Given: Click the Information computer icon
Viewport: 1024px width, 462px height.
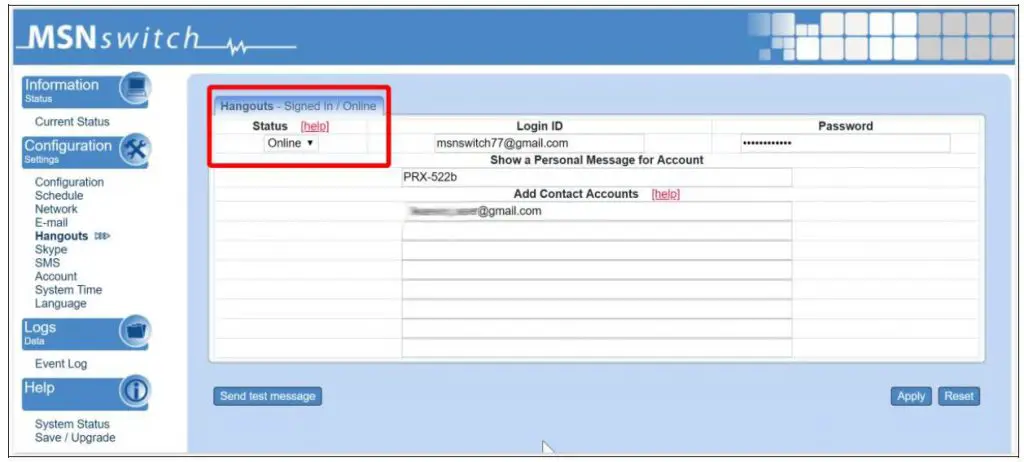Looking at the screenshot, I should (135, 88).
